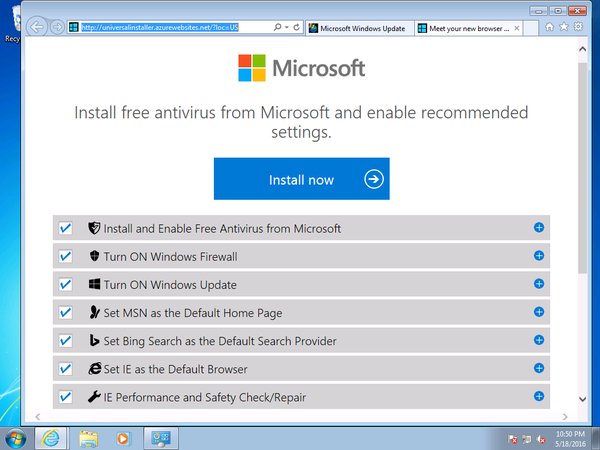This screenshot has width=600, height=450.
Task: Go back with the browser Back arrow
Action: tap(37, 27)
